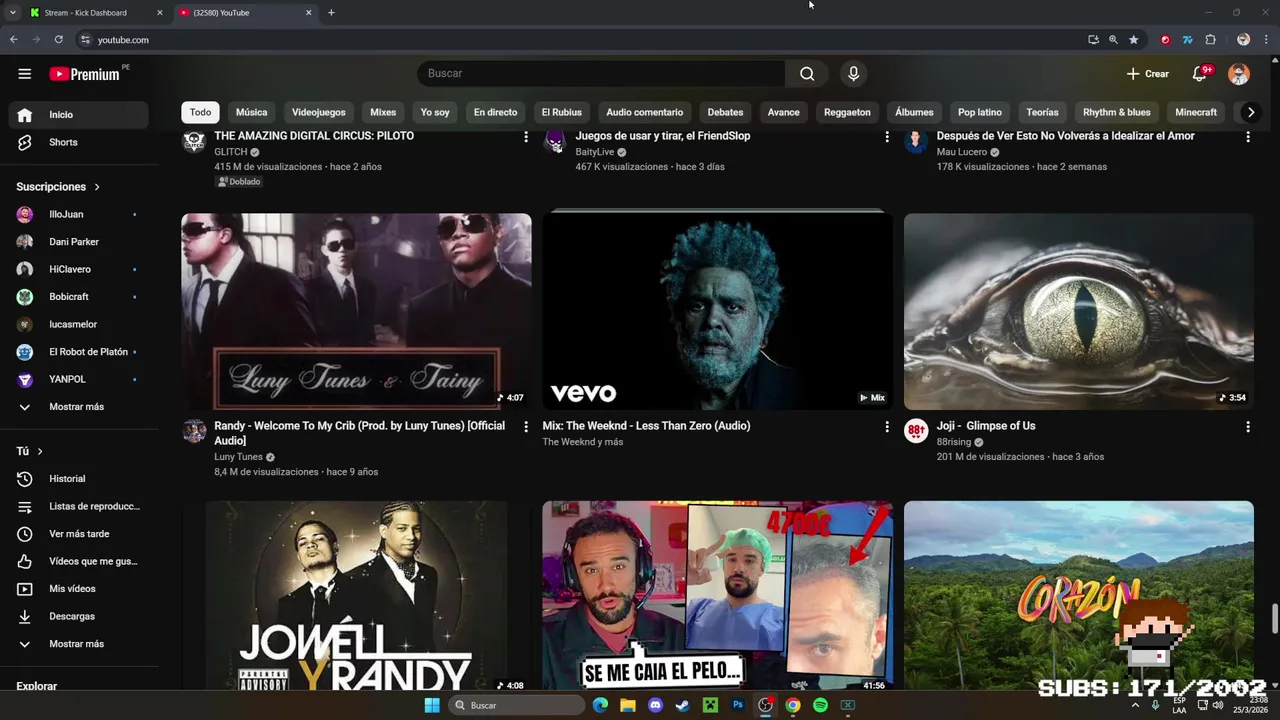Viewport: 1280px width, 720px height.
Task: Open options for Juegos de usar y tirar
Action: point(887,137)
